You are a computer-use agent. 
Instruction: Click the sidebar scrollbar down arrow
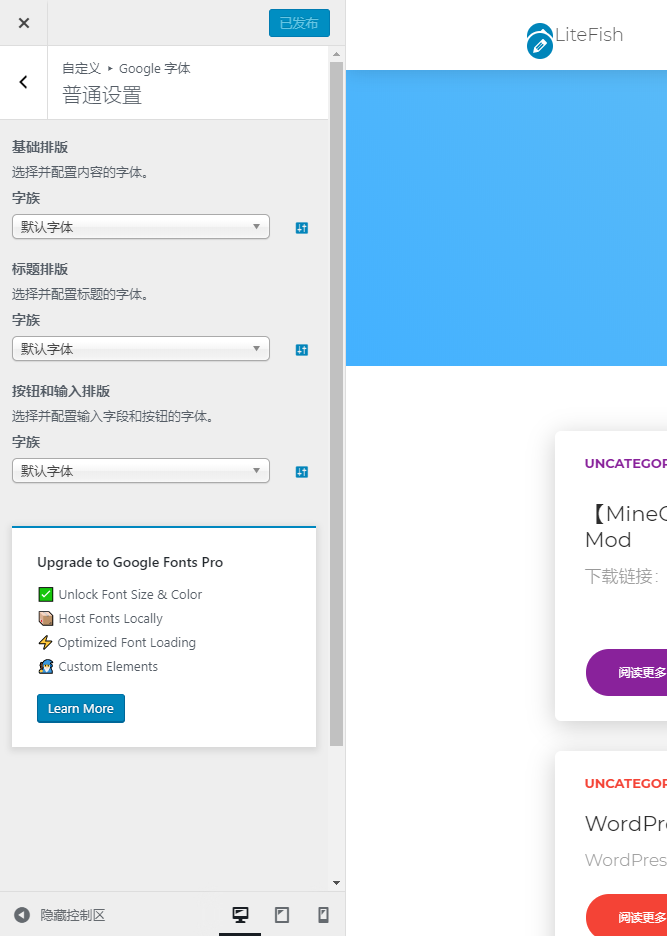[336, 883]
